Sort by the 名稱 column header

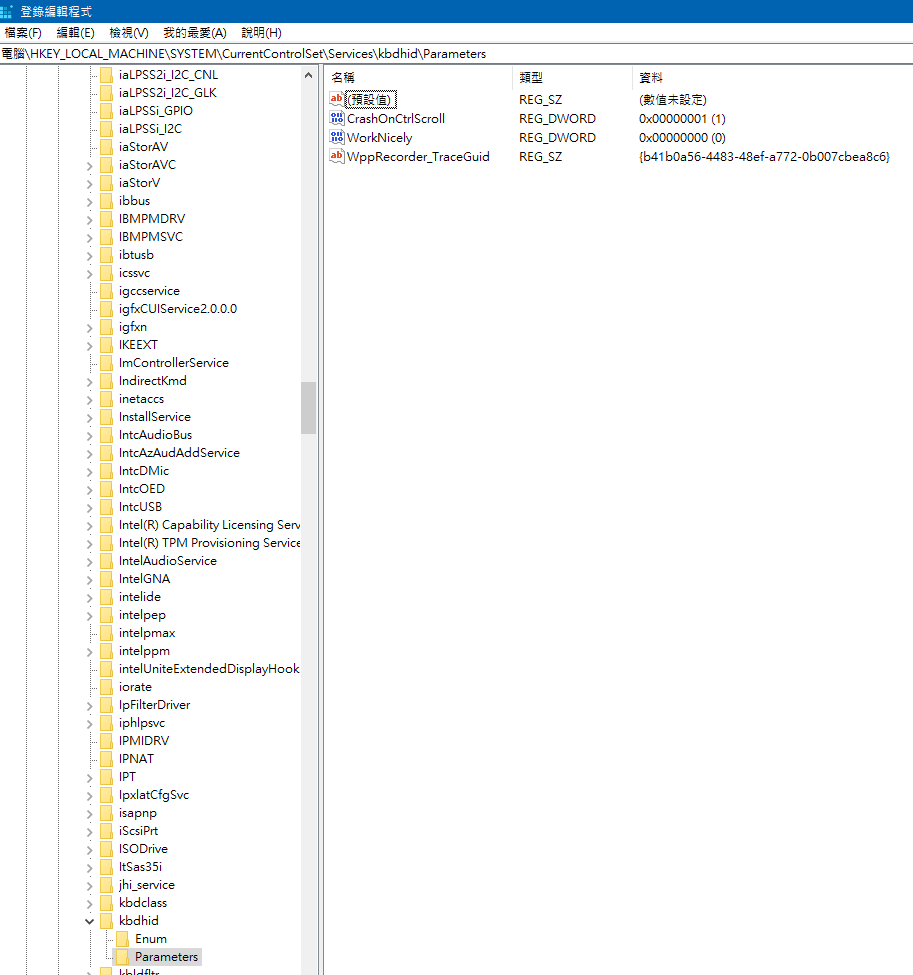(x=343, y=77)
